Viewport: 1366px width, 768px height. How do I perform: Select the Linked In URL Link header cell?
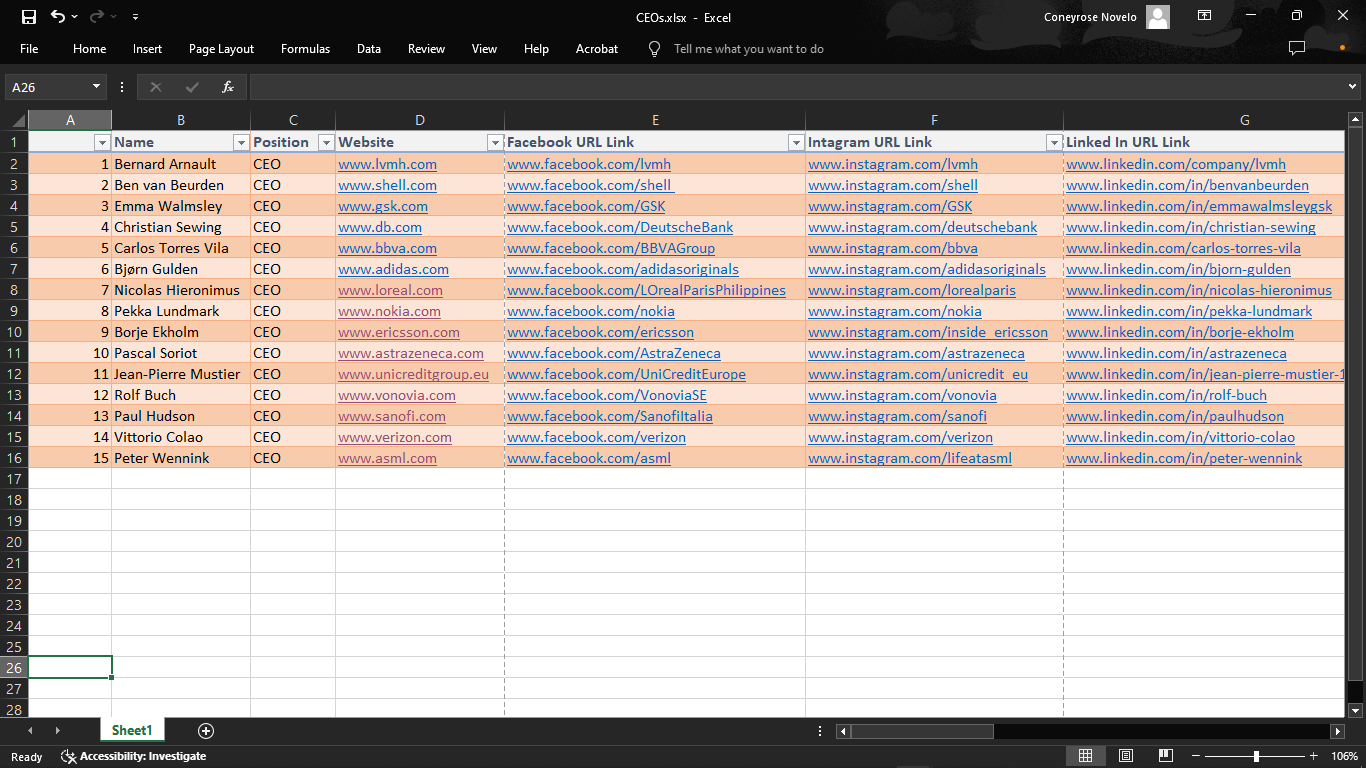1204,142
